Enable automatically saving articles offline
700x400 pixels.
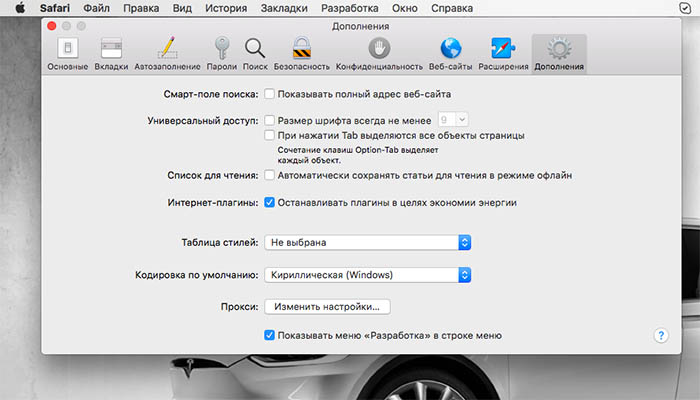[269, 175]
